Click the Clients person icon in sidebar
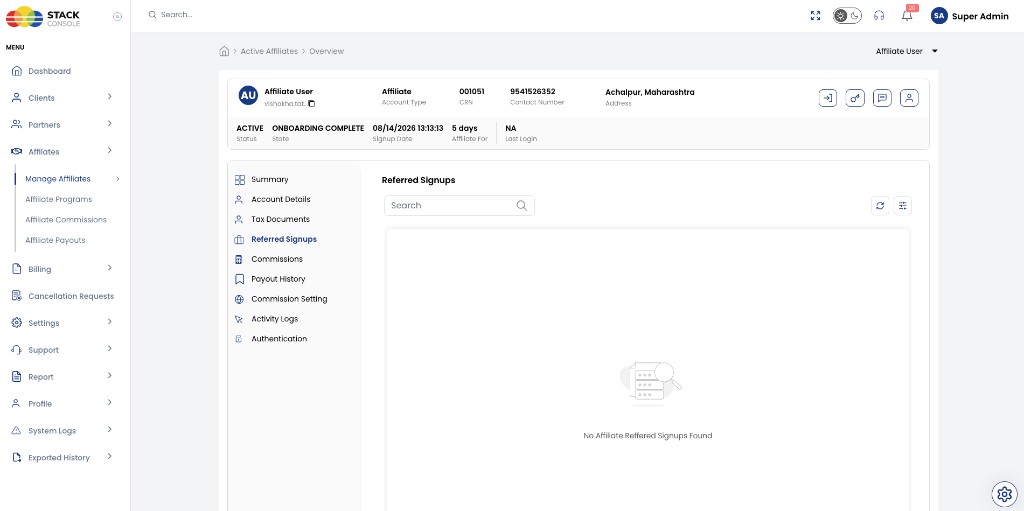Viewport: 1024px width, 511px height. click(x=17, y=98)
